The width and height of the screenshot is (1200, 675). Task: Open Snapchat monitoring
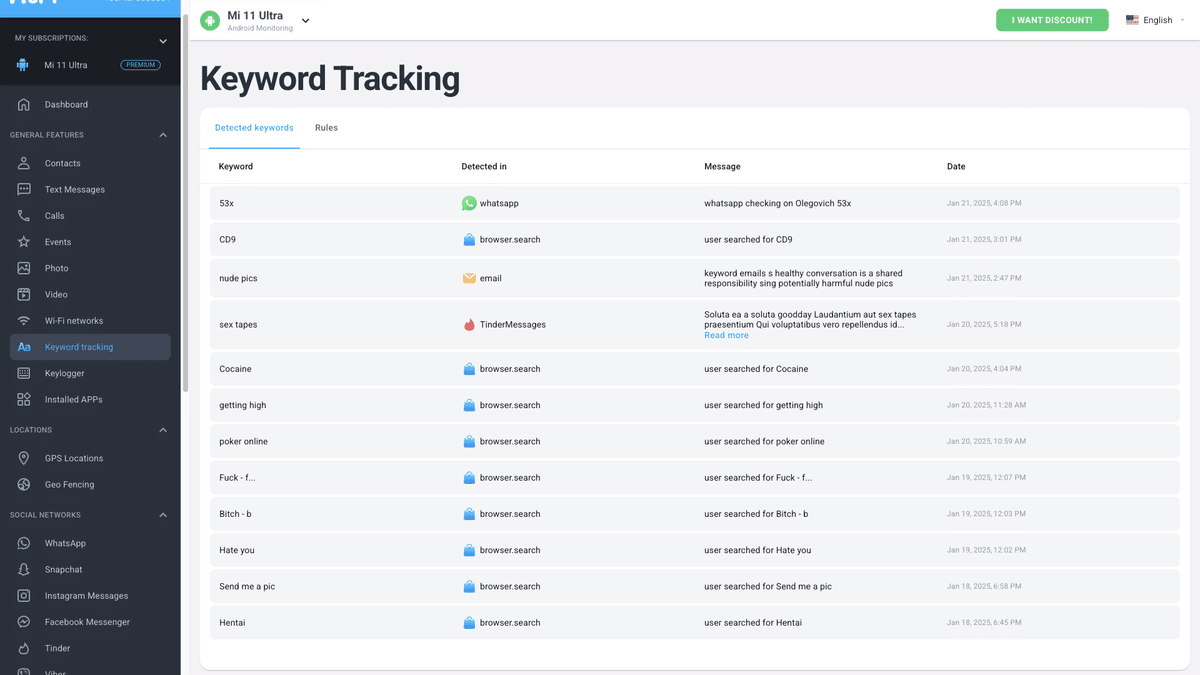pyautogui.click(x=61, y=569)
